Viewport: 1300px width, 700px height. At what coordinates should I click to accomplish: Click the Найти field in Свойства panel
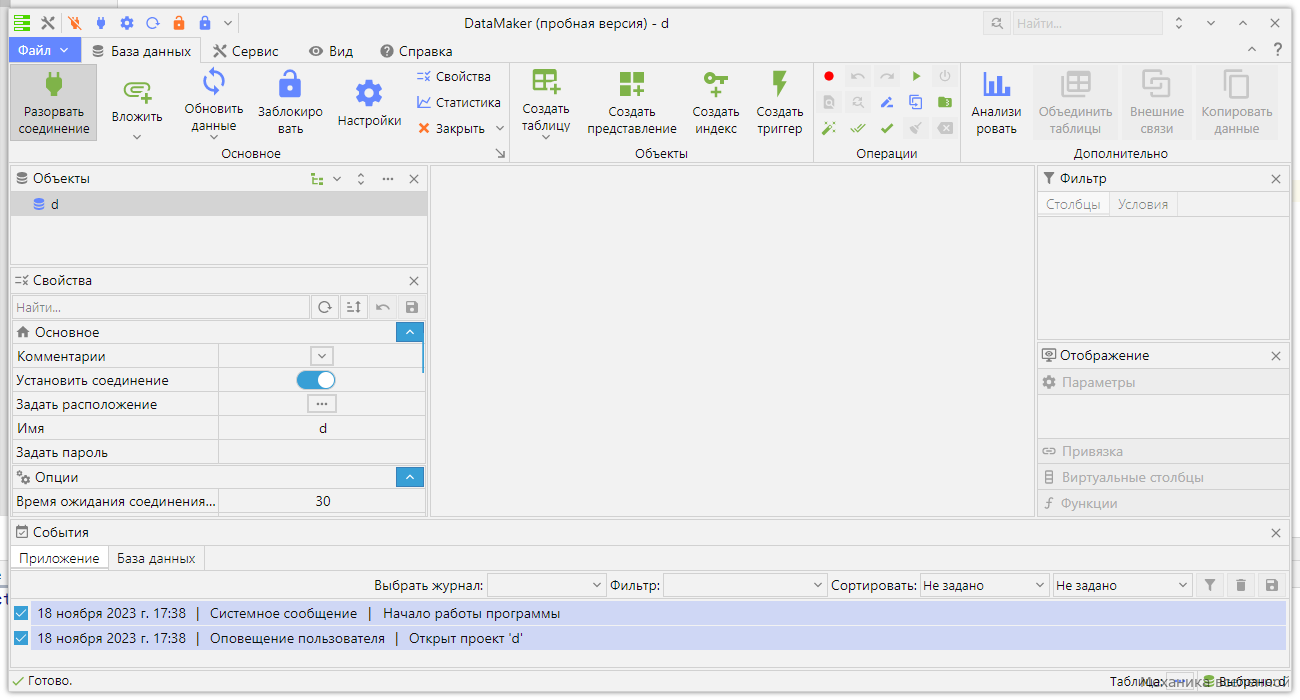[x=161, y=308]
